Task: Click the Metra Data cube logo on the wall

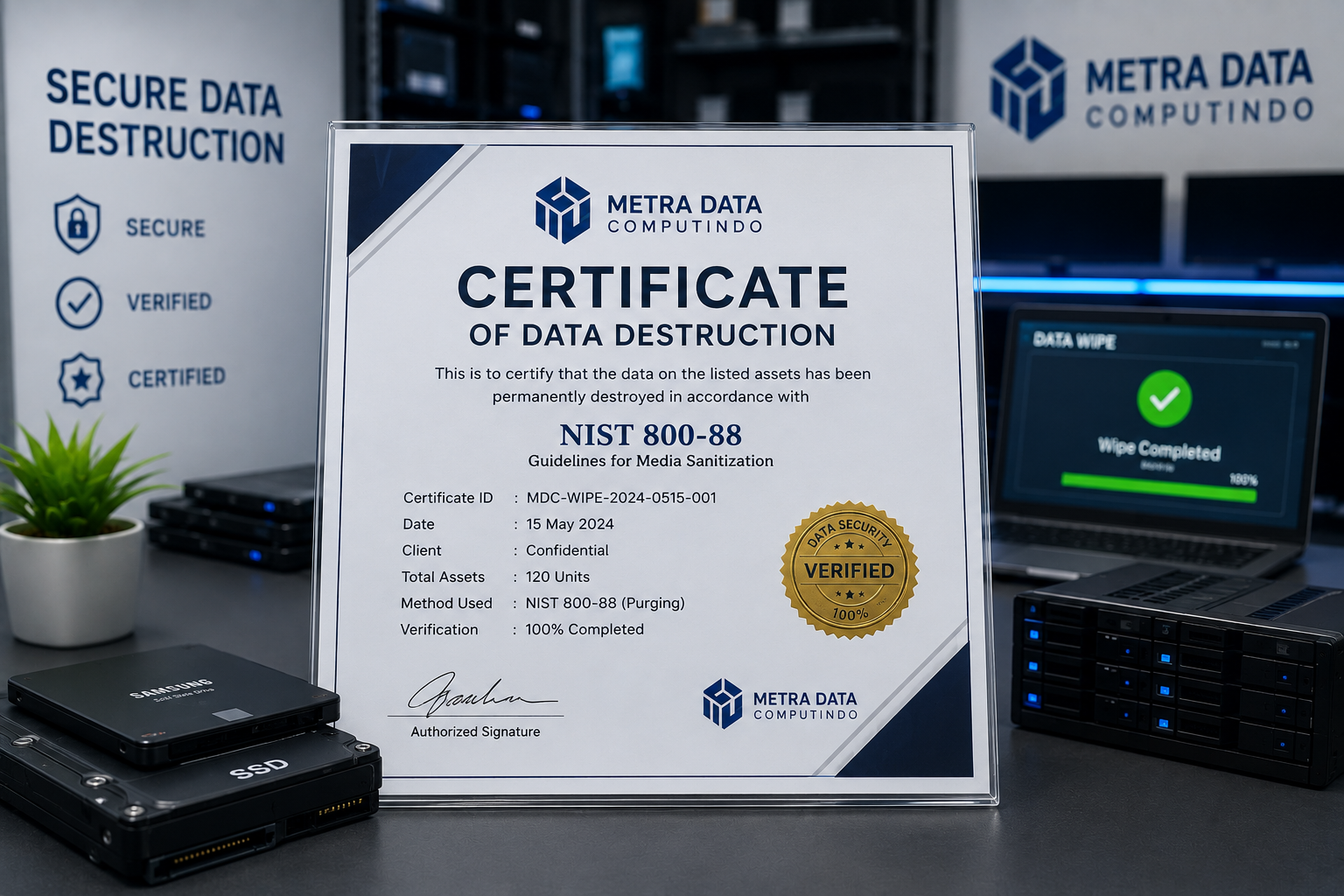Action: pyautogui.click(x=1028, y=88)
